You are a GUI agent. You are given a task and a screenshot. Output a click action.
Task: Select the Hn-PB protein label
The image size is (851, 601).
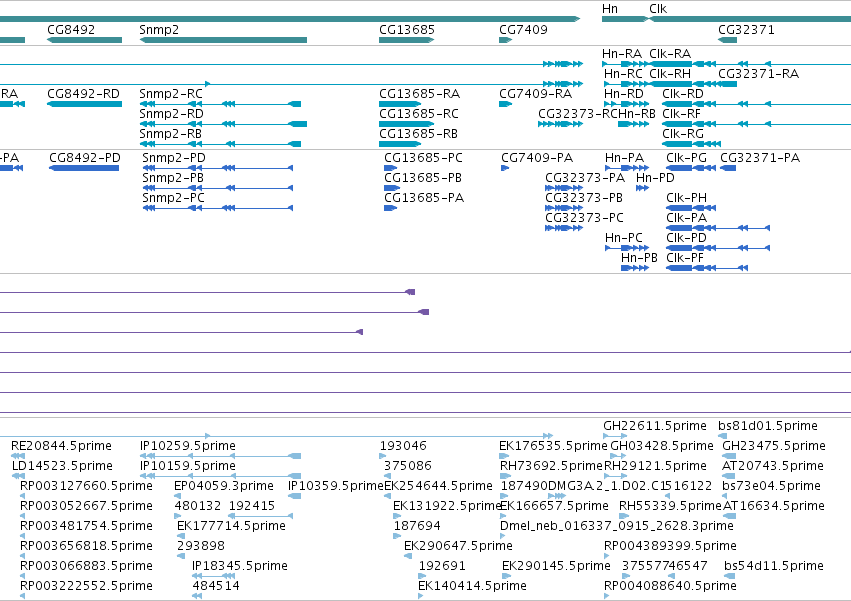(639, 258)
